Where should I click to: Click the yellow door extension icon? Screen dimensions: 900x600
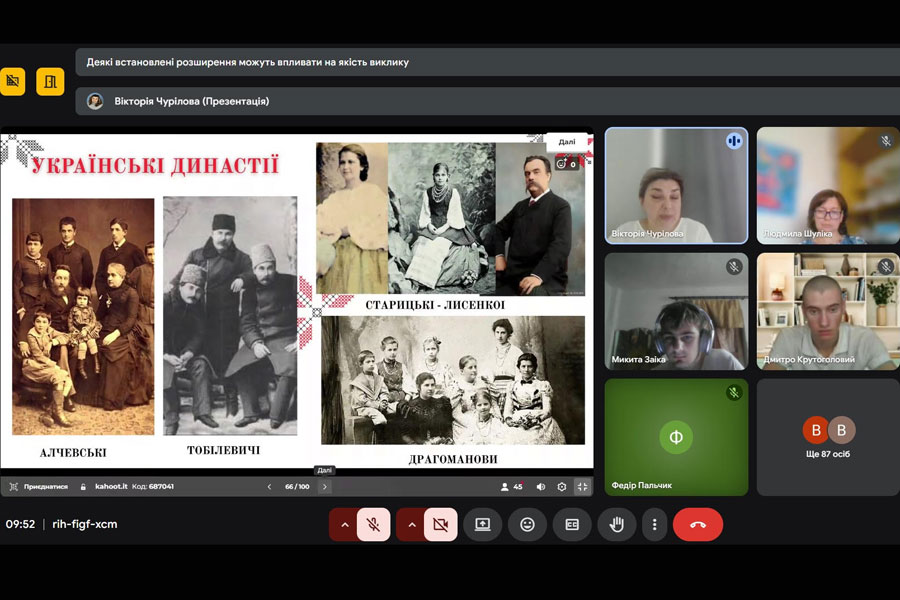tap(50, 81)
